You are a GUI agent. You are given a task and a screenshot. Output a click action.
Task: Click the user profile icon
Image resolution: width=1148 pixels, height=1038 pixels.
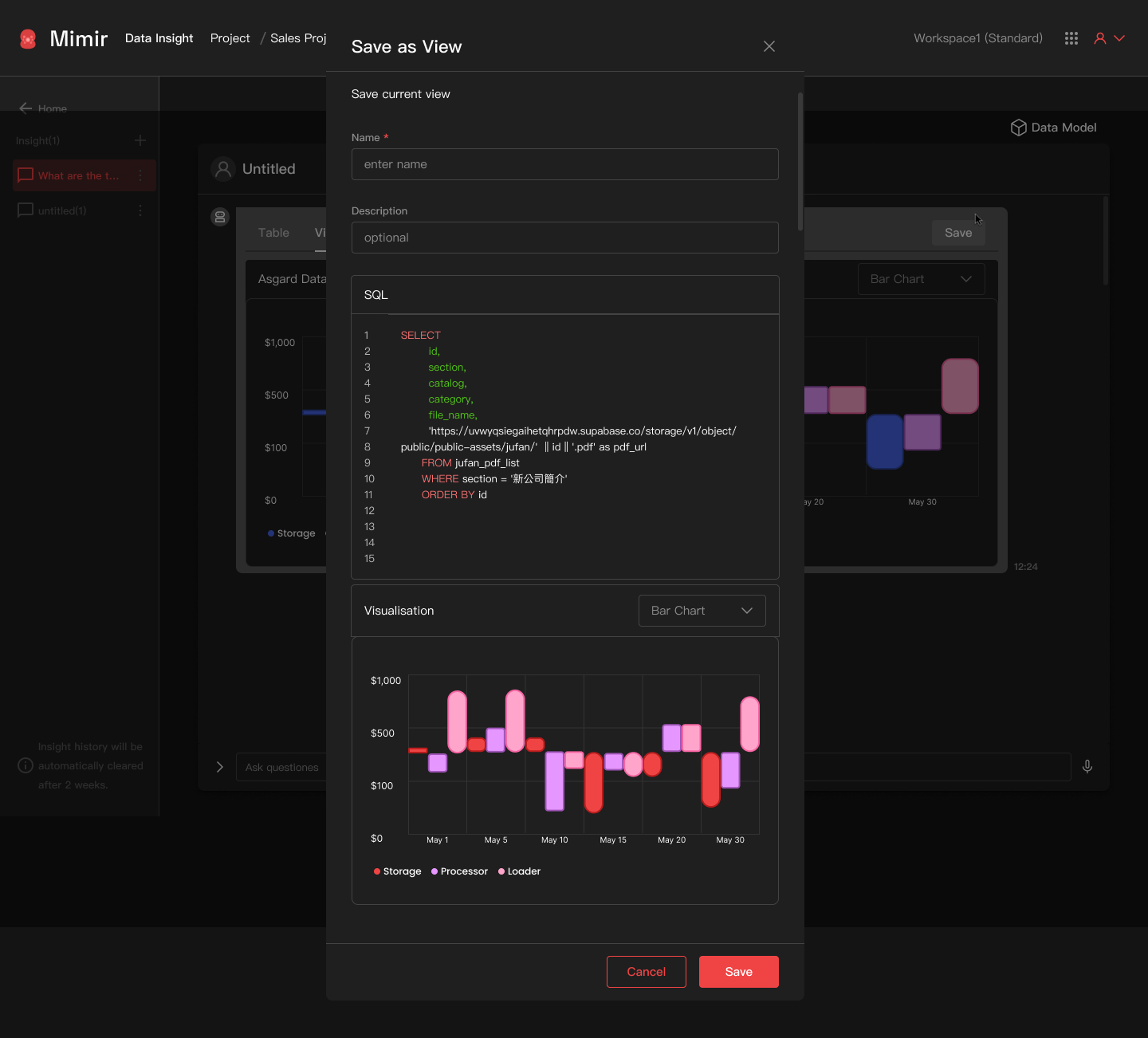(x=1099, y=37)
